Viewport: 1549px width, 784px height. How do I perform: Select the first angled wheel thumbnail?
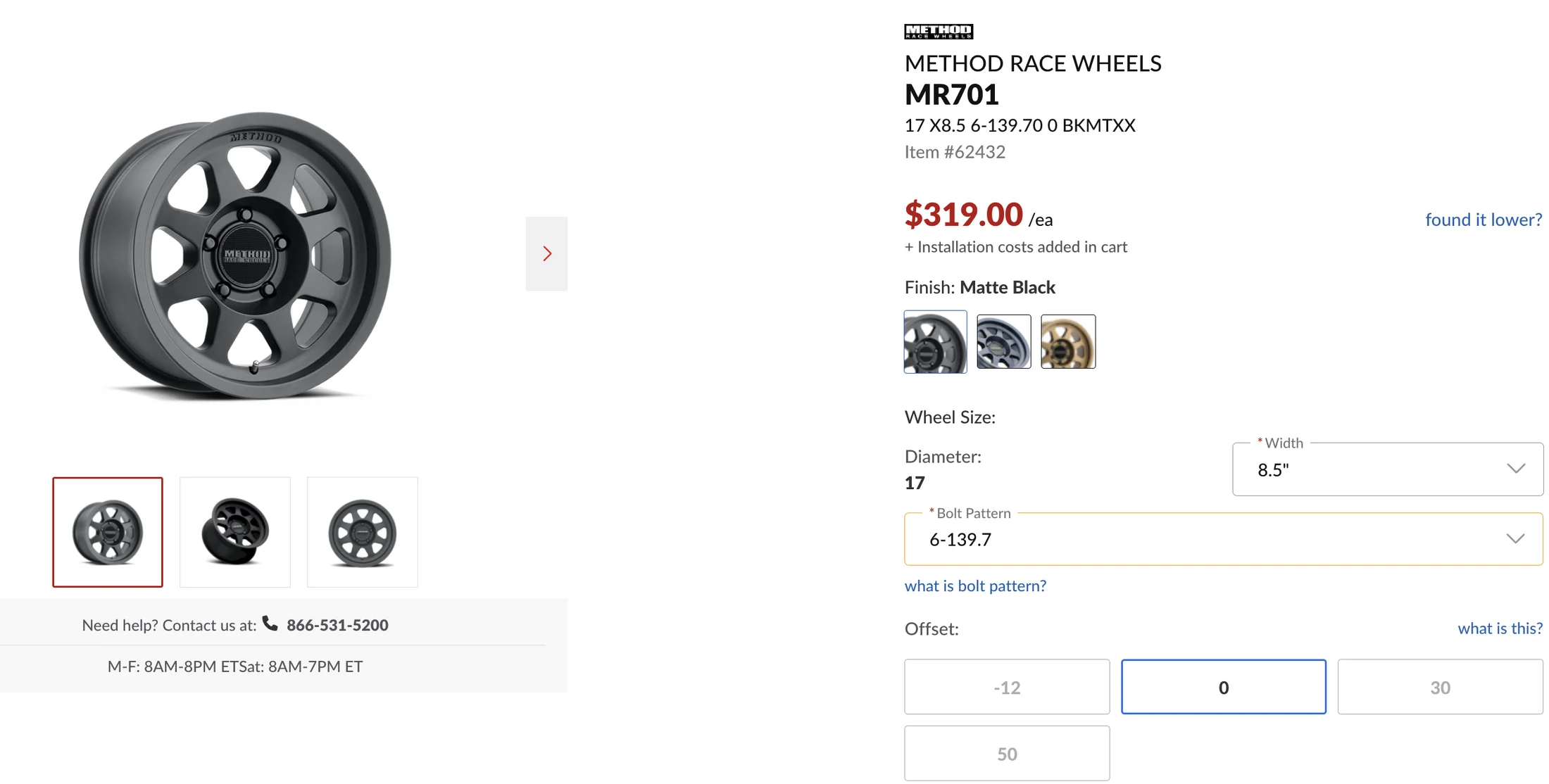point(108,532)
